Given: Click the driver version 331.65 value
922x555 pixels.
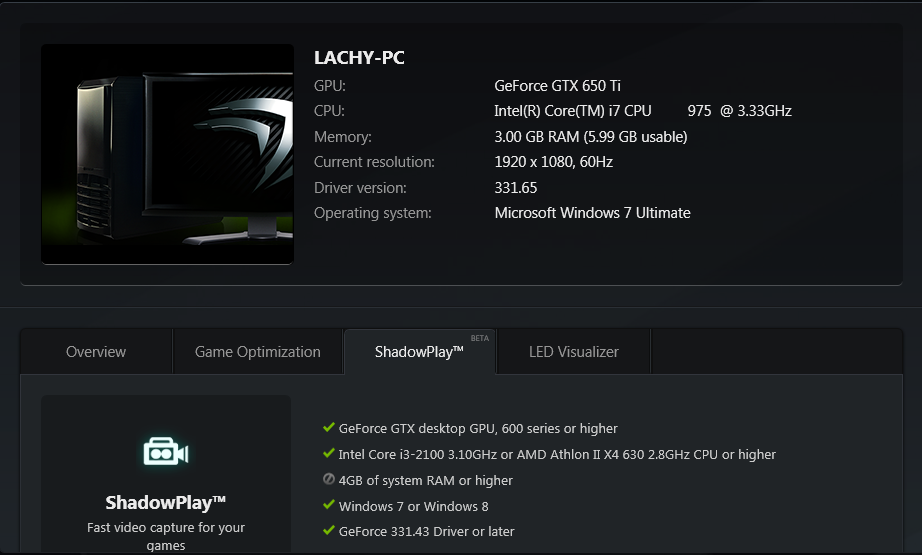Looking at the screenshot, I should click(x=516, y=188).
